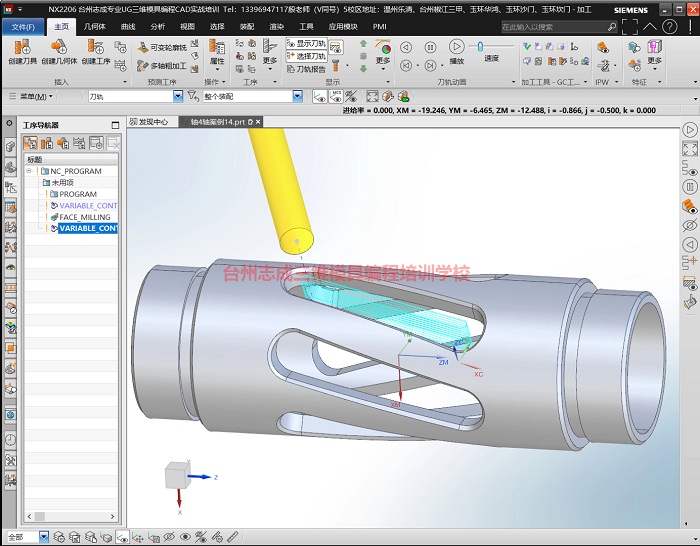Switch to Program Order view

pyautogui.click(x=30, y=143)
